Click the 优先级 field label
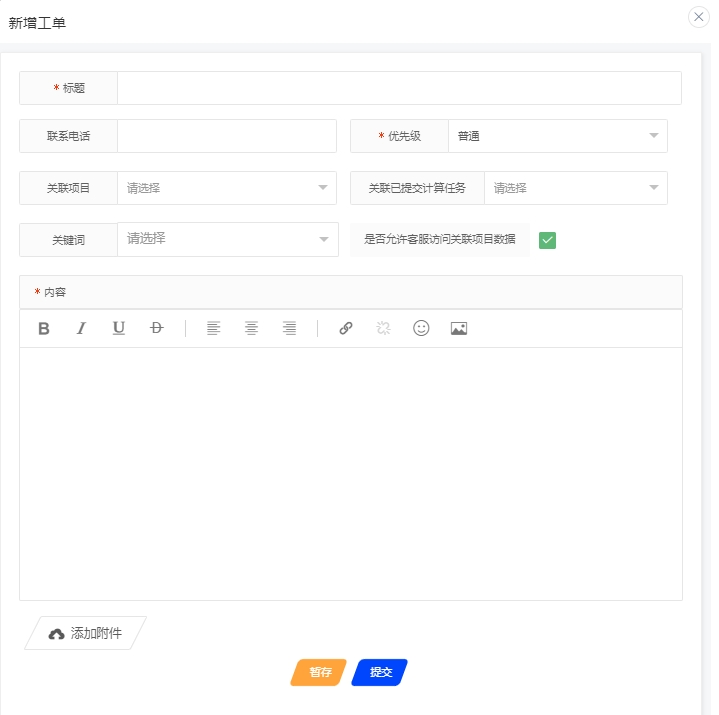Screen dimensions: 719x715 (x=404, y=136)
